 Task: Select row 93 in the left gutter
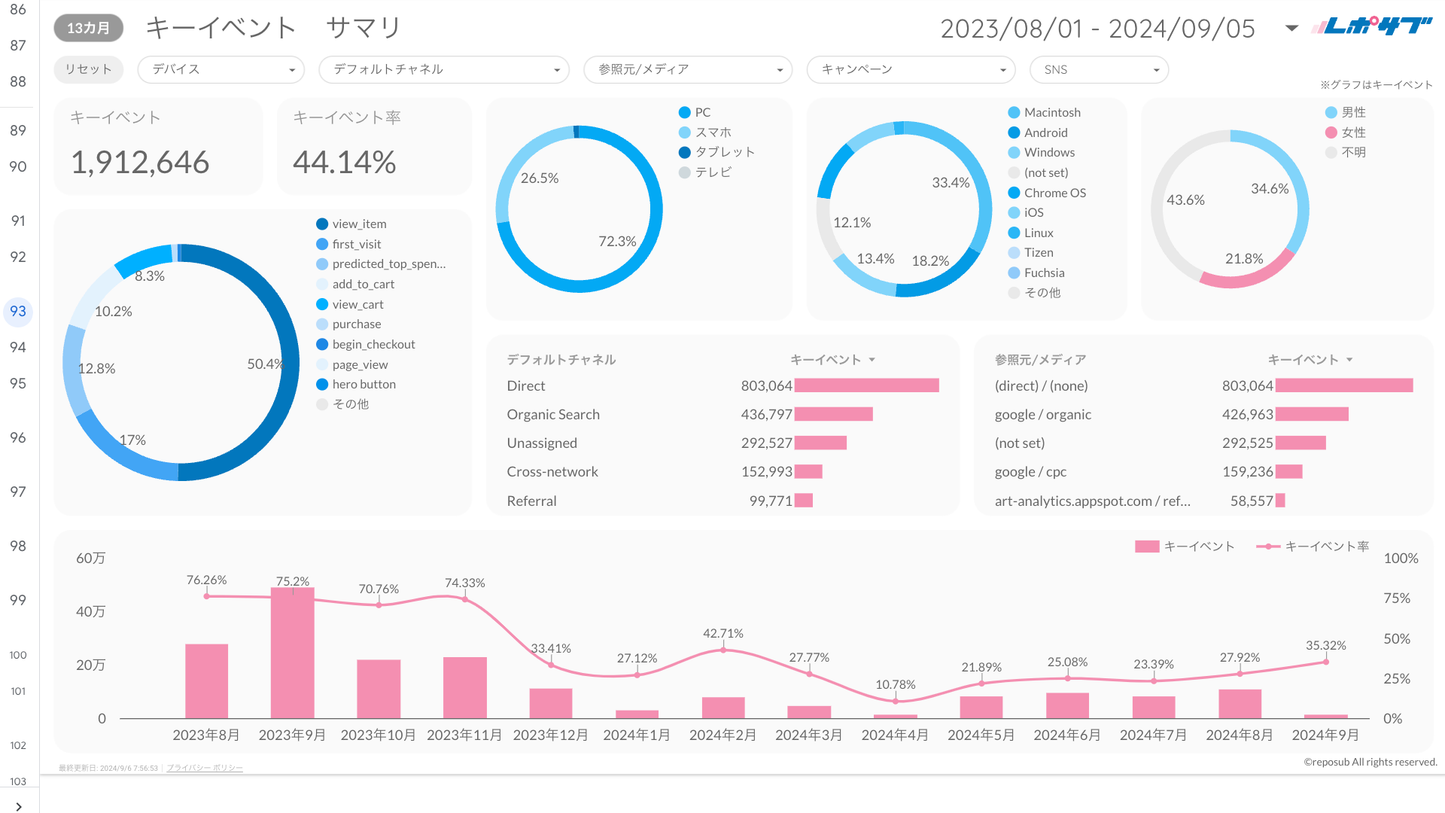coord(18,311)
